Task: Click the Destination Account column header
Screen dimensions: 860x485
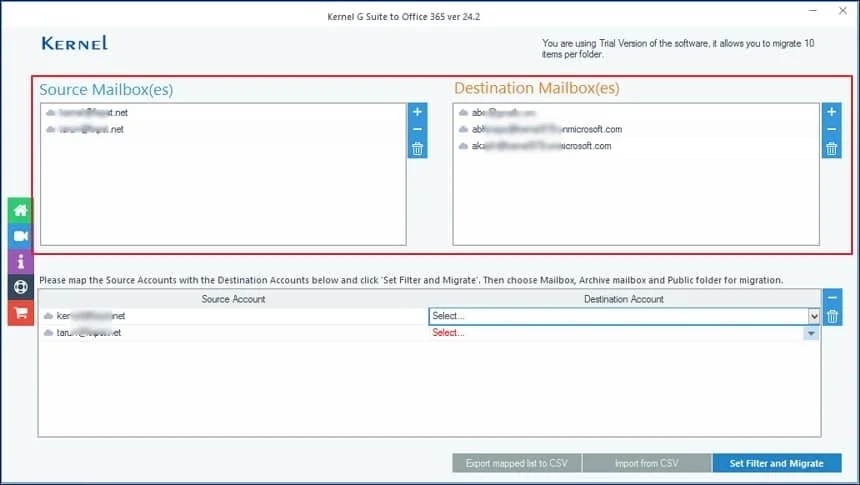Action: tap(624, 299)
